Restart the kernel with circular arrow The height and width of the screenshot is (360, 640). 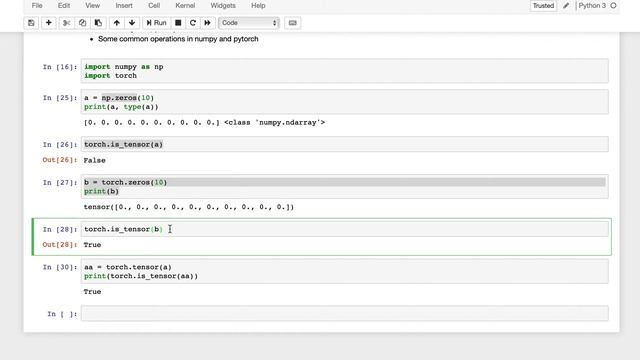click(x=193, y=23)
